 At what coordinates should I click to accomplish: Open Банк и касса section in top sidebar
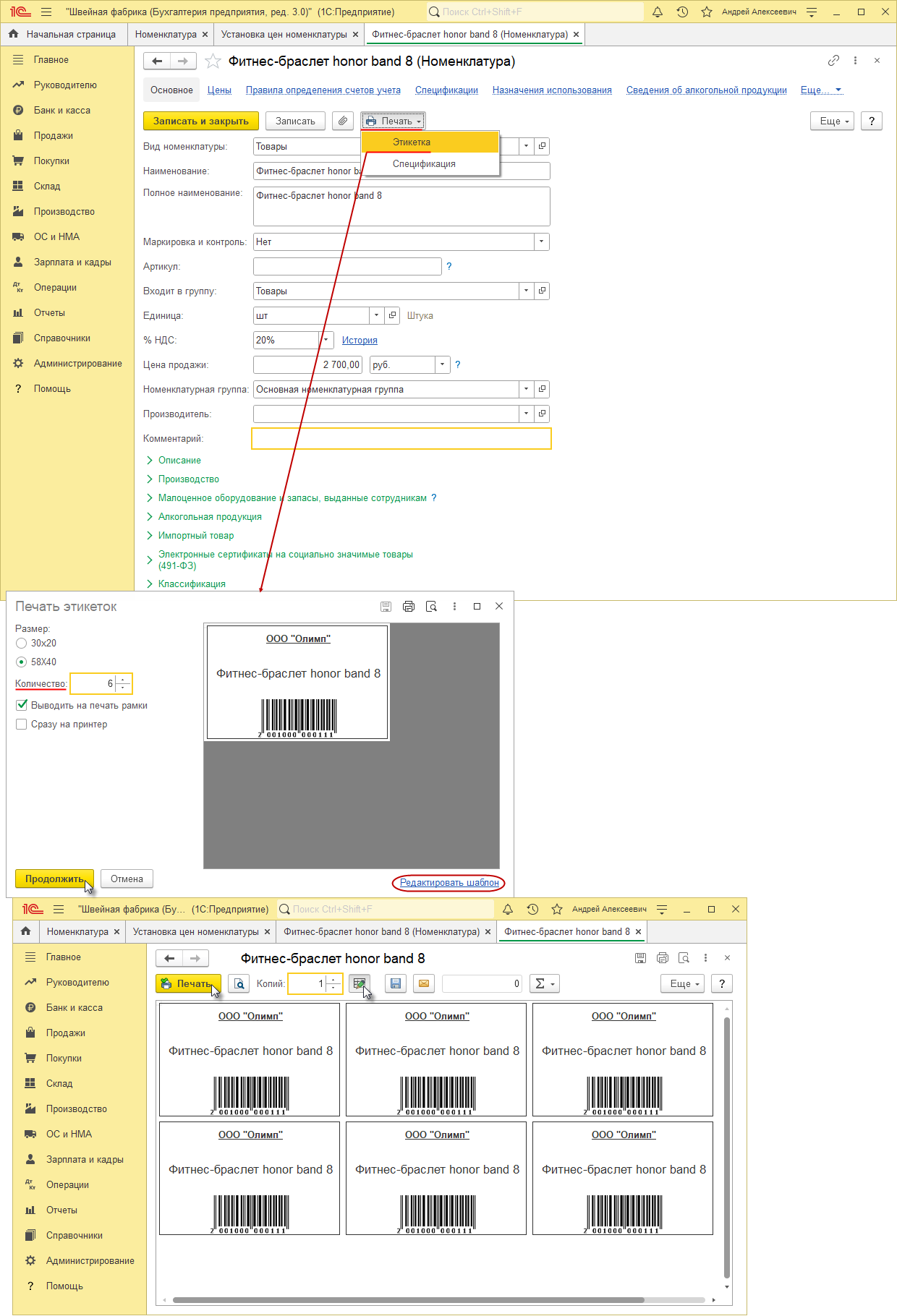coord(62,111)
